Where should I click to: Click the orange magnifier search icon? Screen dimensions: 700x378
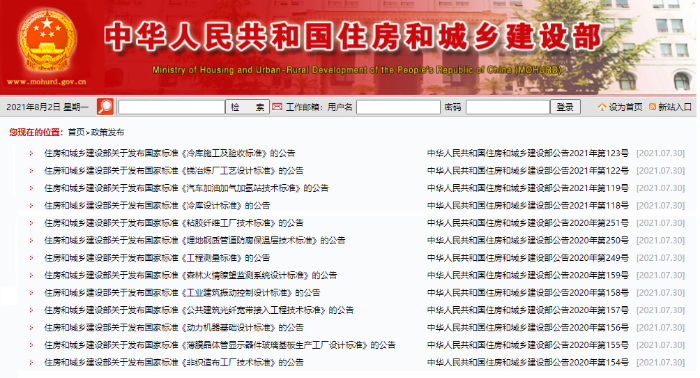[105, 107]
